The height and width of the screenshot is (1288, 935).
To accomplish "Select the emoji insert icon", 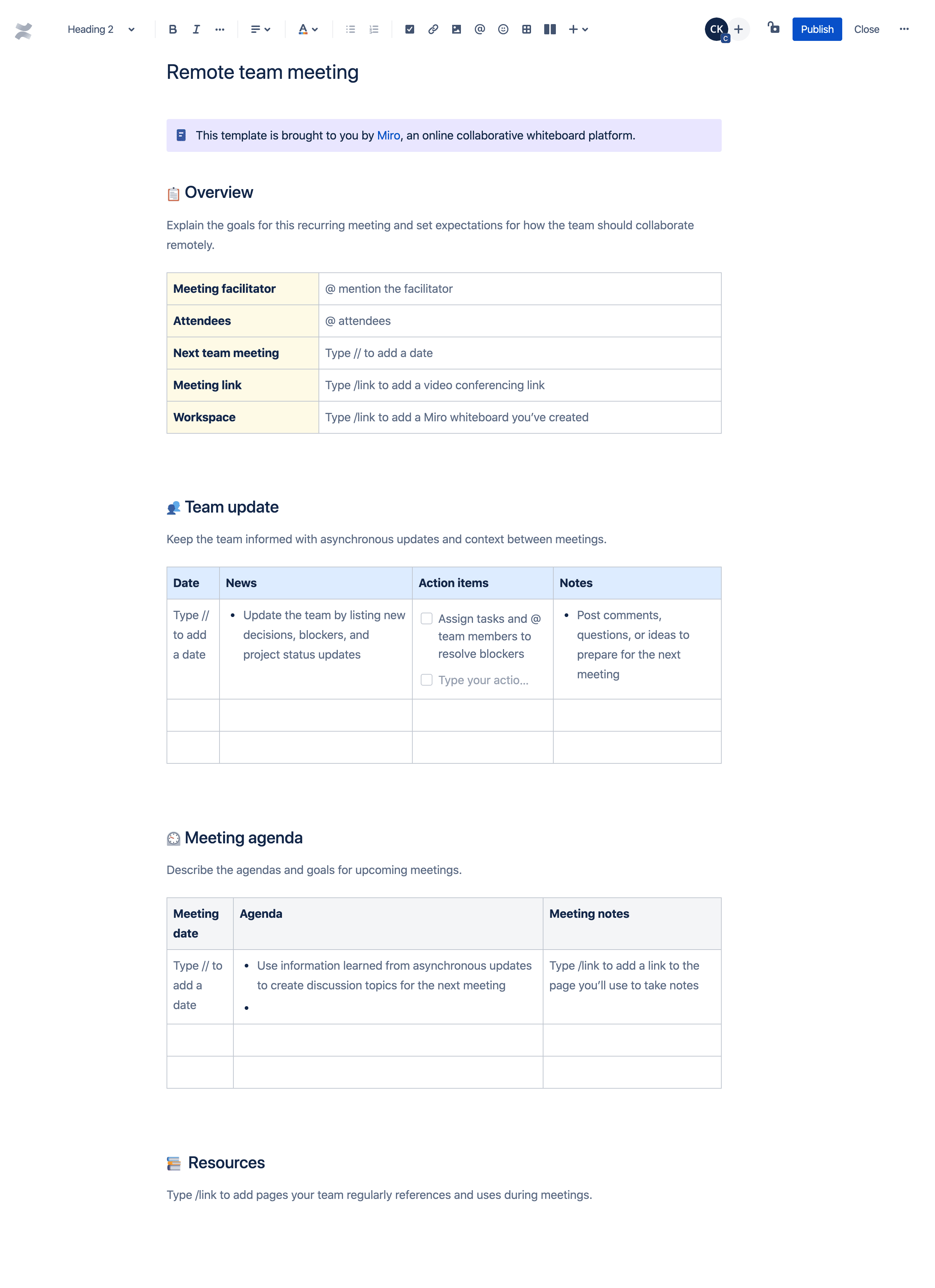I will (502, 29).
